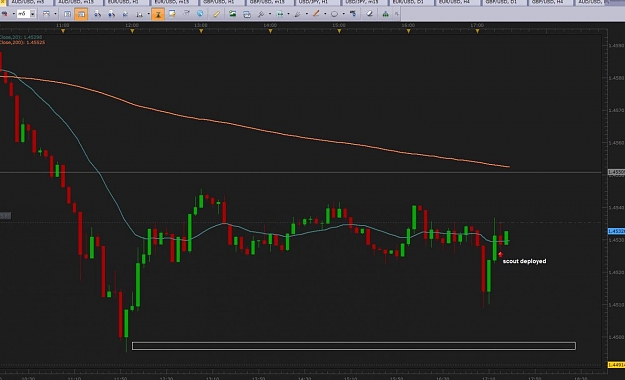The image size is (625, 380).
Task: Click the chart template icon after the period box
Action: [x=46, y=14]
